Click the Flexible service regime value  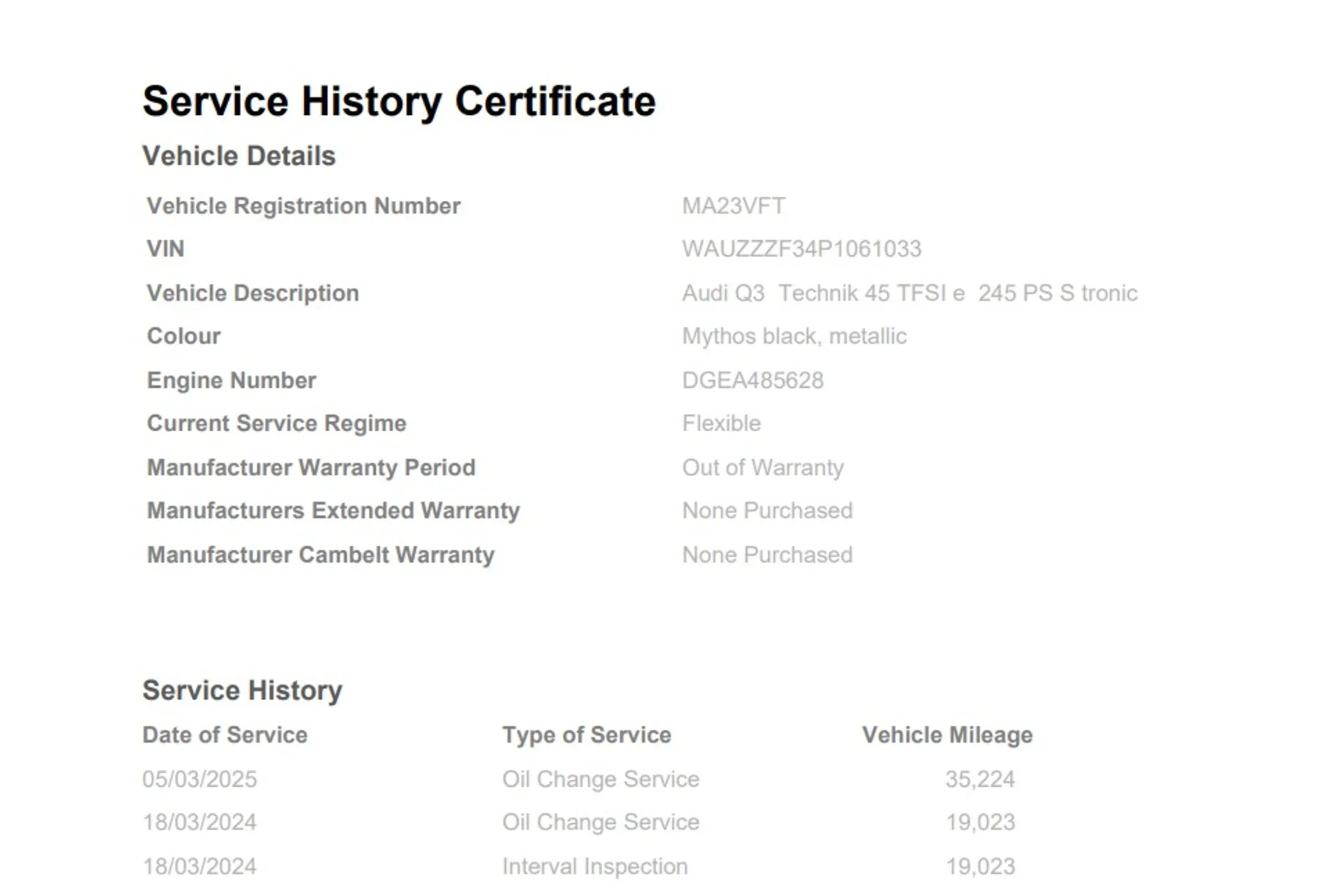721,423
